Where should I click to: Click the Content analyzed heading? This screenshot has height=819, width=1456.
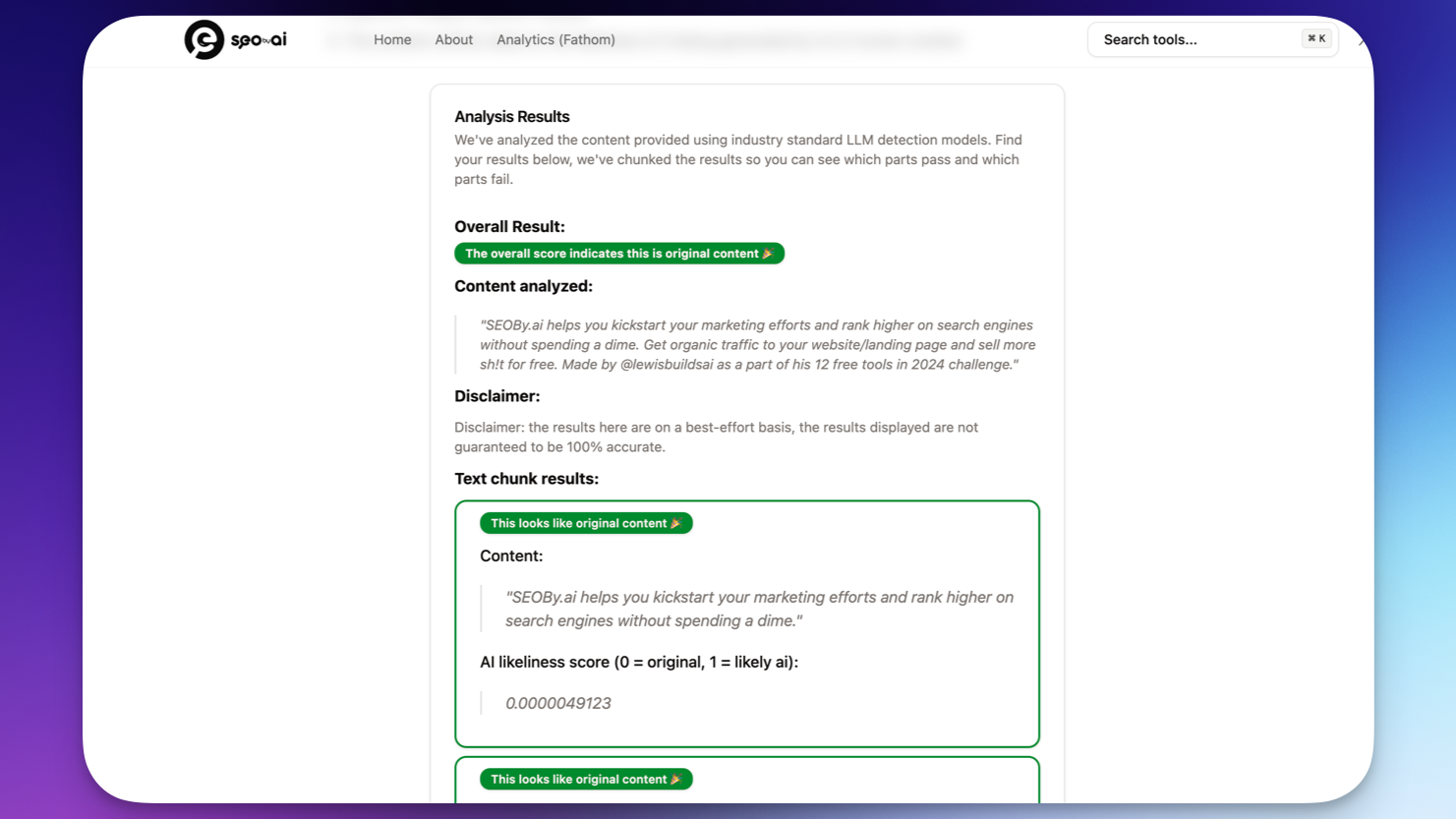click(x=523, y=286)
